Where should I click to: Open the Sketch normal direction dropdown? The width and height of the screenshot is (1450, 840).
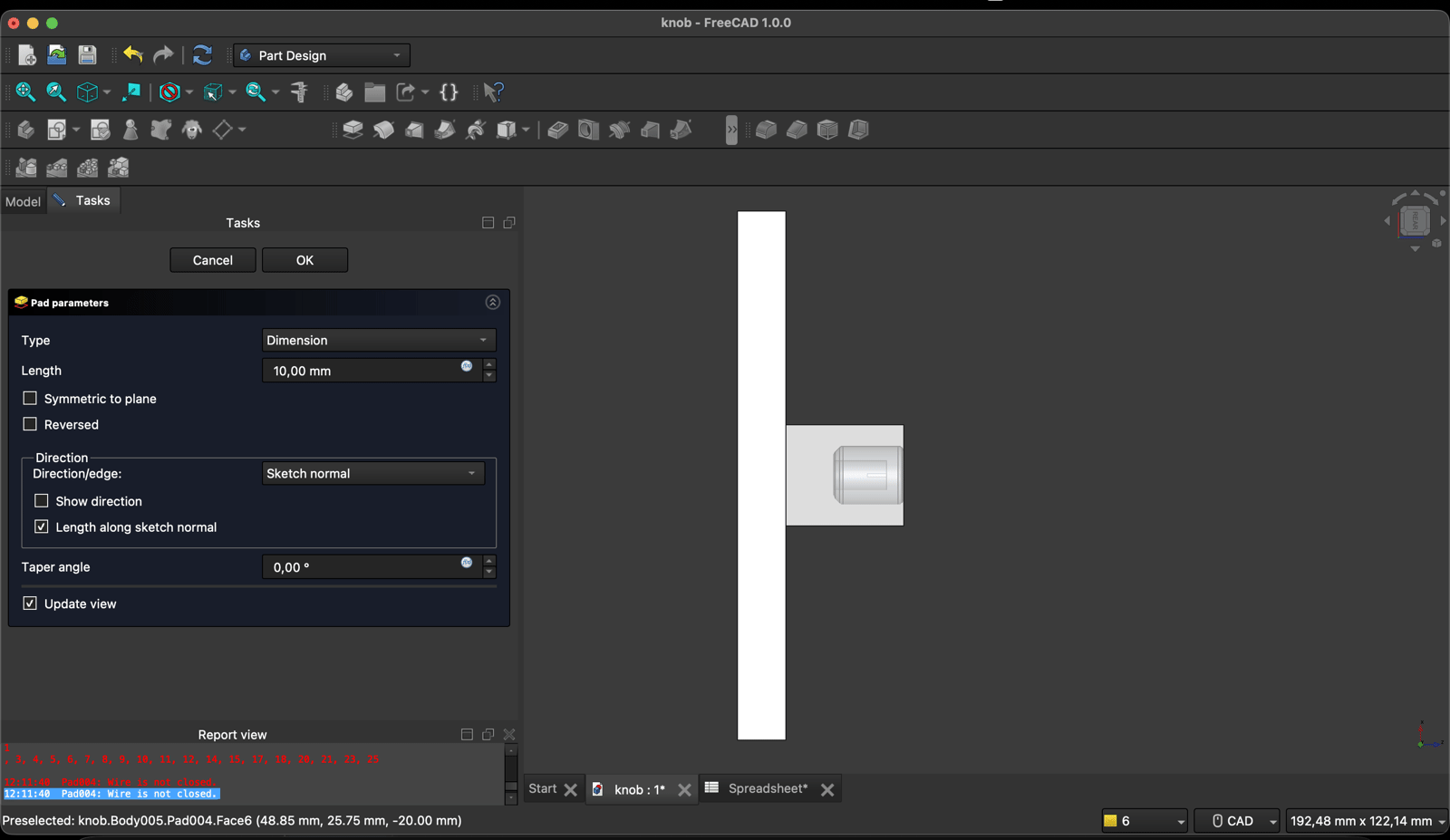click(373, 473)
